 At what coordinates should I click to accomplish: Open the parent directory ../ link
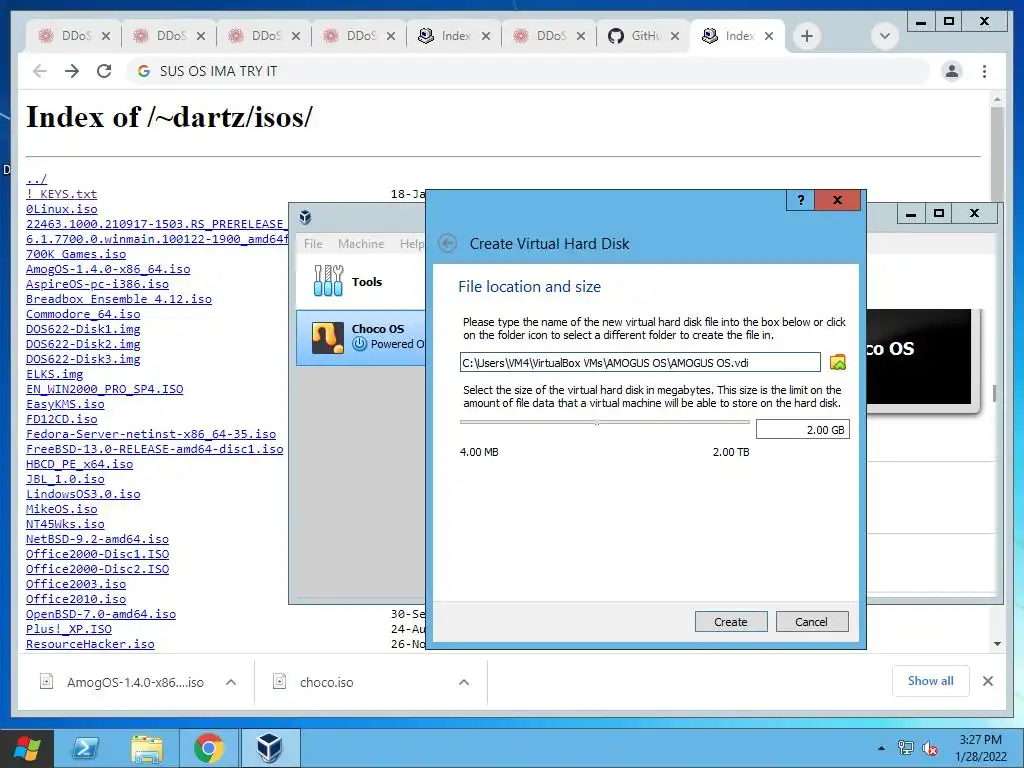37,179
